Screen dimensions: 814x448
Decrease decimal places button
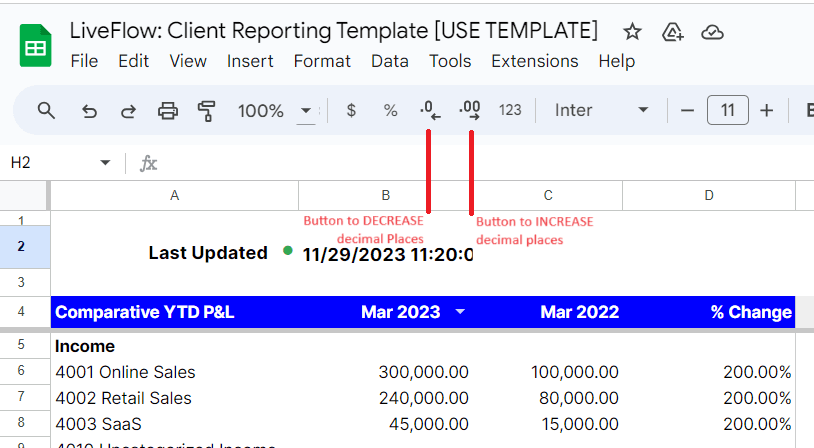(430, 110)
